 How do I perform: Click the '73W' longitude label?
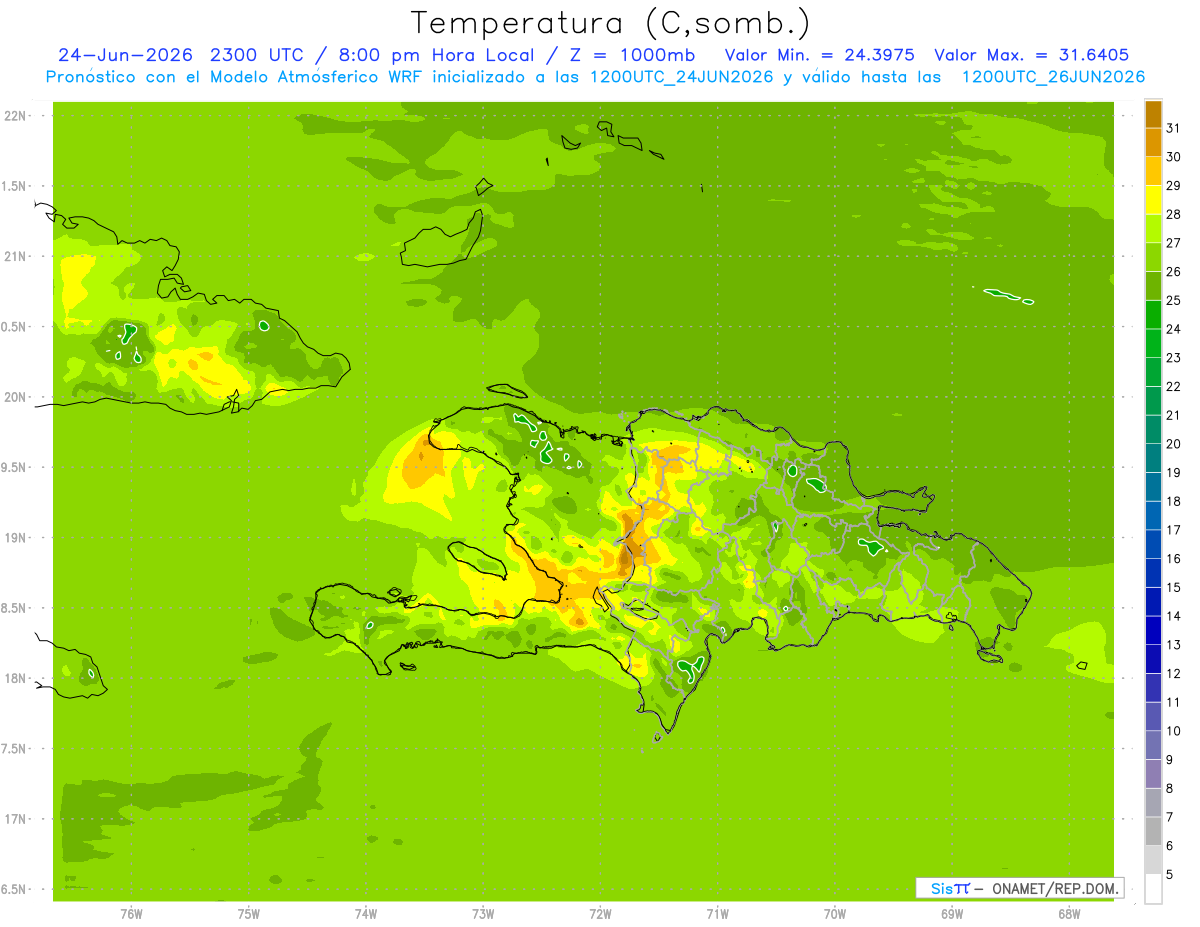[483, 914]
